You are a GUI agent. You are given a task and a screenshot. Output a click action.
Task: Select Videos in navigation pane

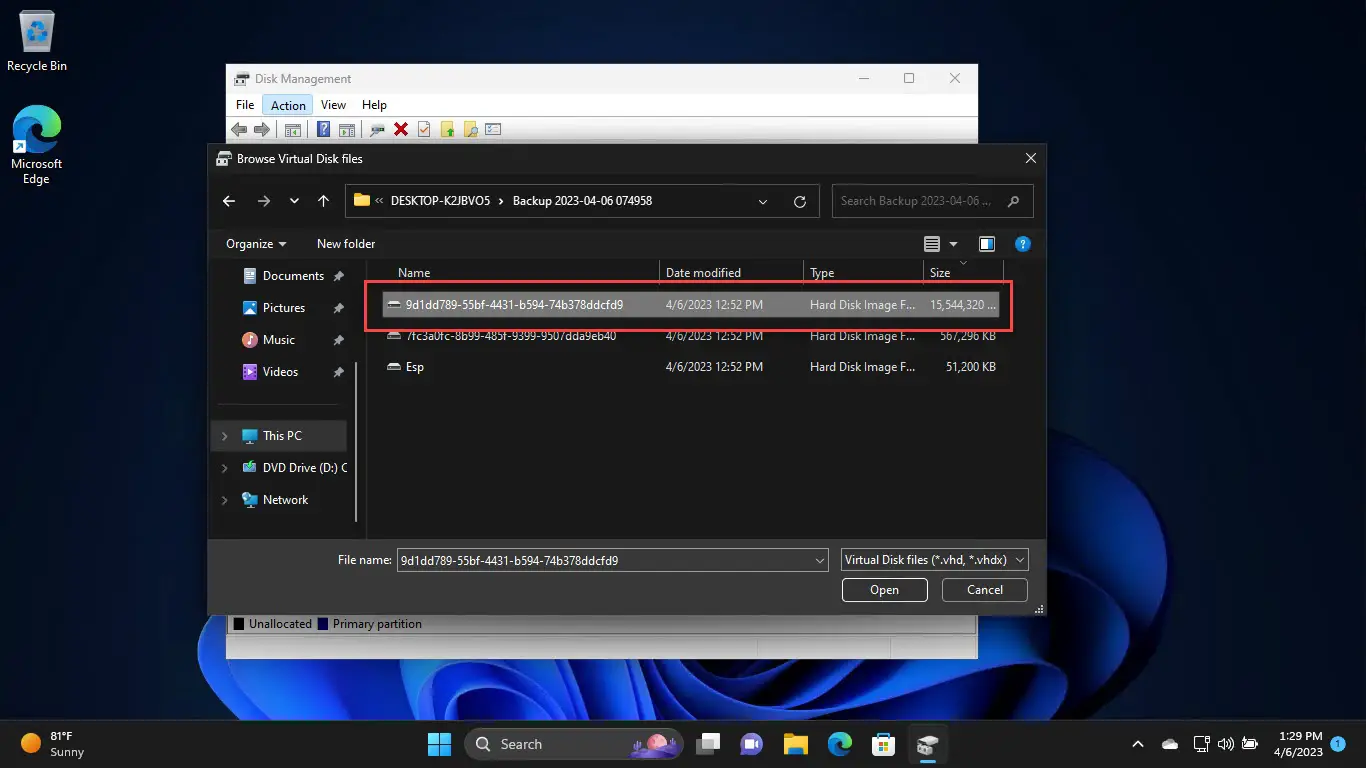280,372
